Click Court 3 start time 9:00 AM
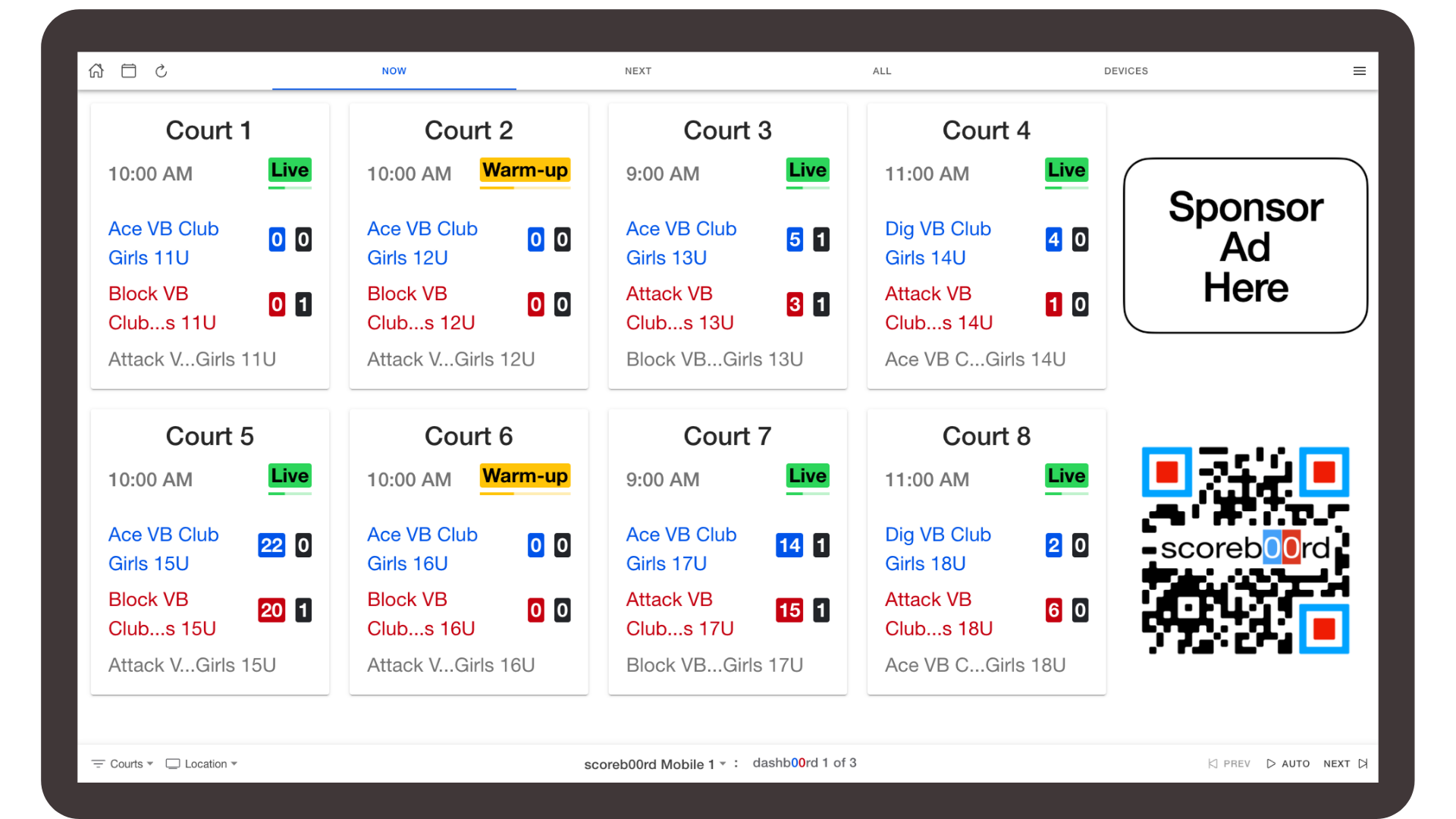 [x=663, y=174]
